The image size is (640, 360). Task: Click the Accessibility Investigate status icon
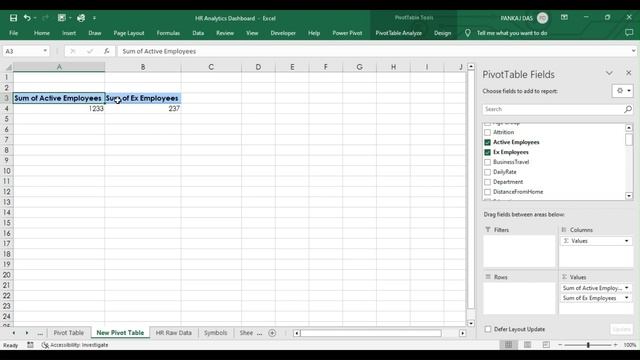click(45, 345)
